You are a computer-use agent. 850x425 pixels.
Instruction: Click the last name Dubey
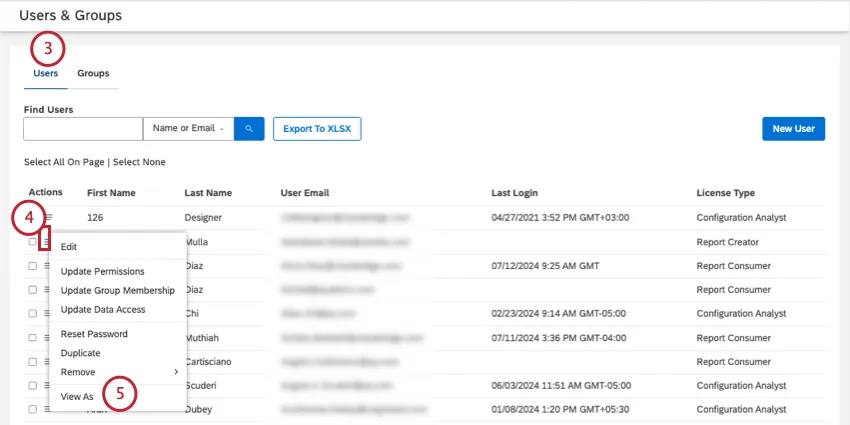click(x=198, y=409)
